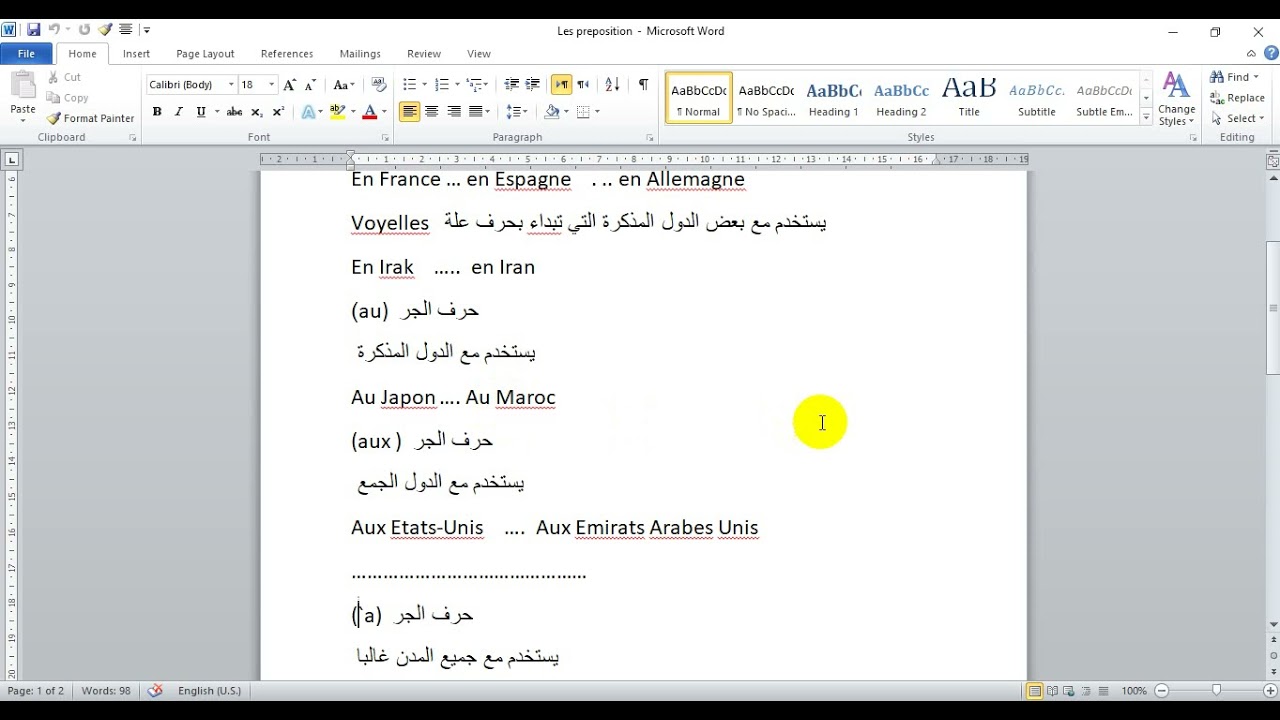1280x720 pixels.
Task: Click the zoom in plus button
Action: click(x=1270, y=691)
